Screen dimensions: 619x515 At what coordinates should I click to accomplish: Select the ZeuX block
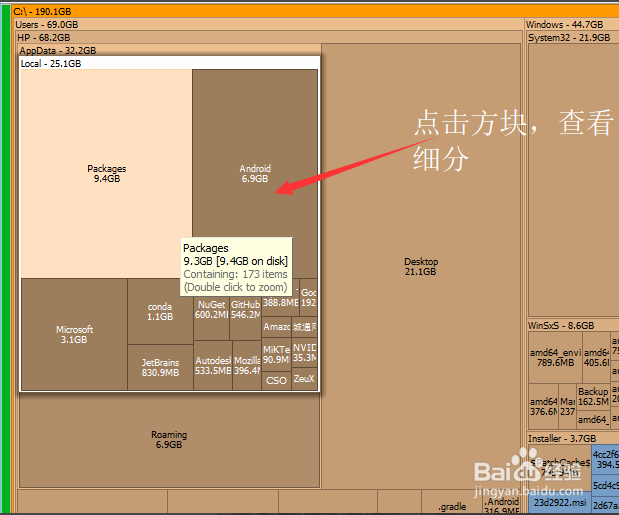click(304, 379)
